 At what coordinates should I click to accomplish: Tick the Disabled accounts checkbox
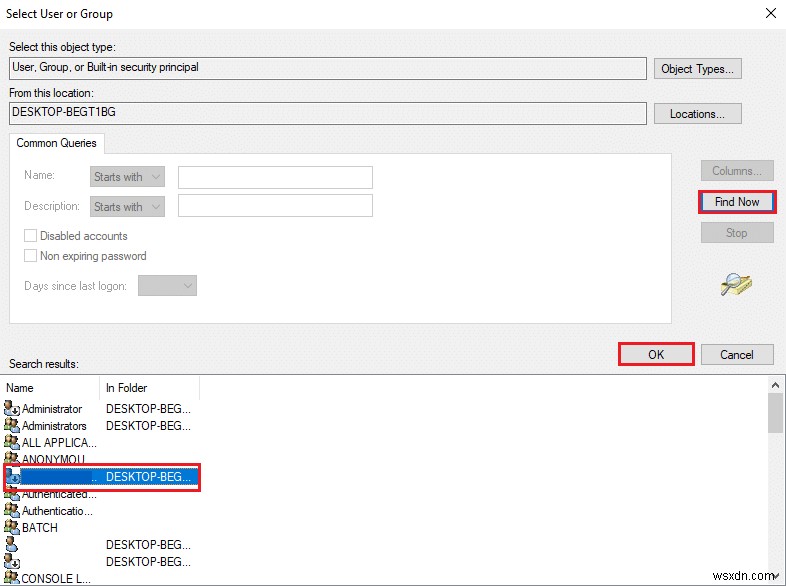click(31, 236)
